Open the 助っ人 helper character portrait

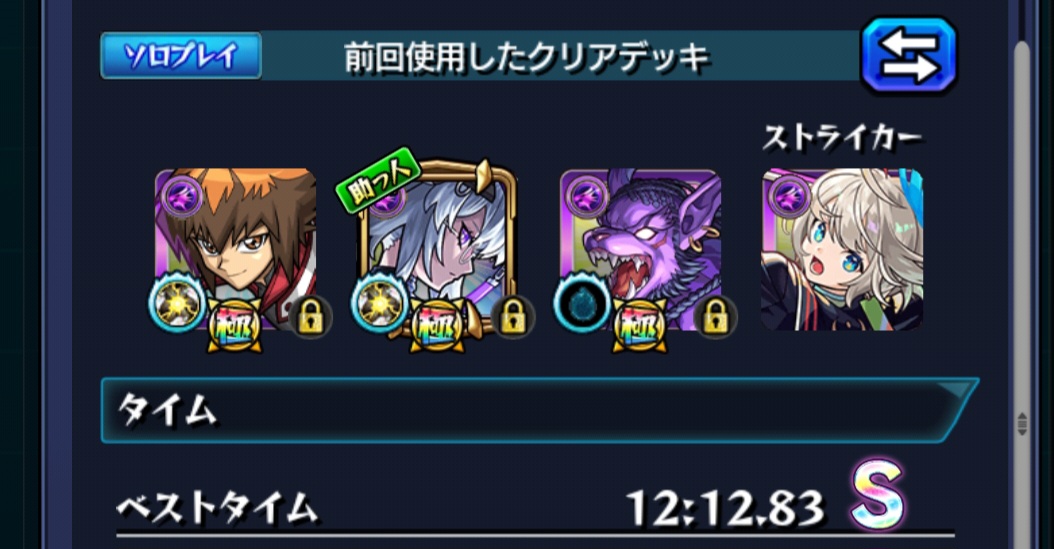[x=437, y=249]
